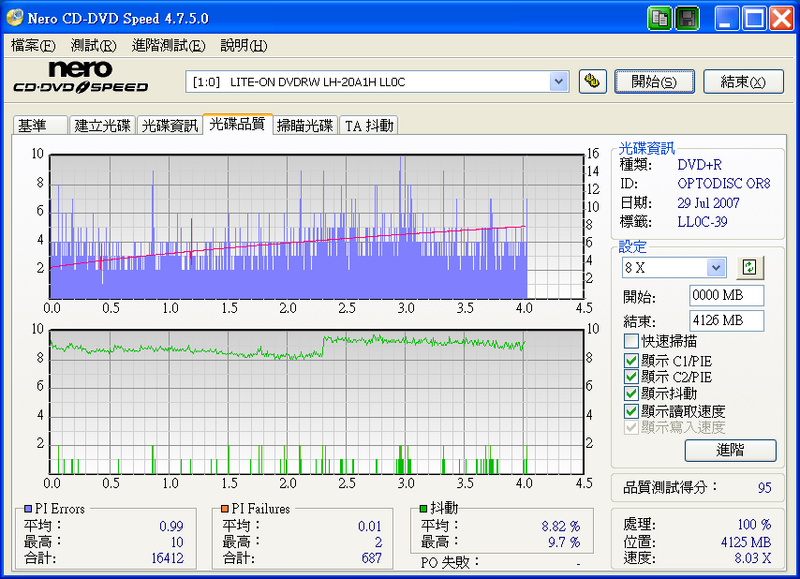Minimize the Nero CD-DVD Speed window
Screen dimensions: 800x579
click(x=726, y=19)
